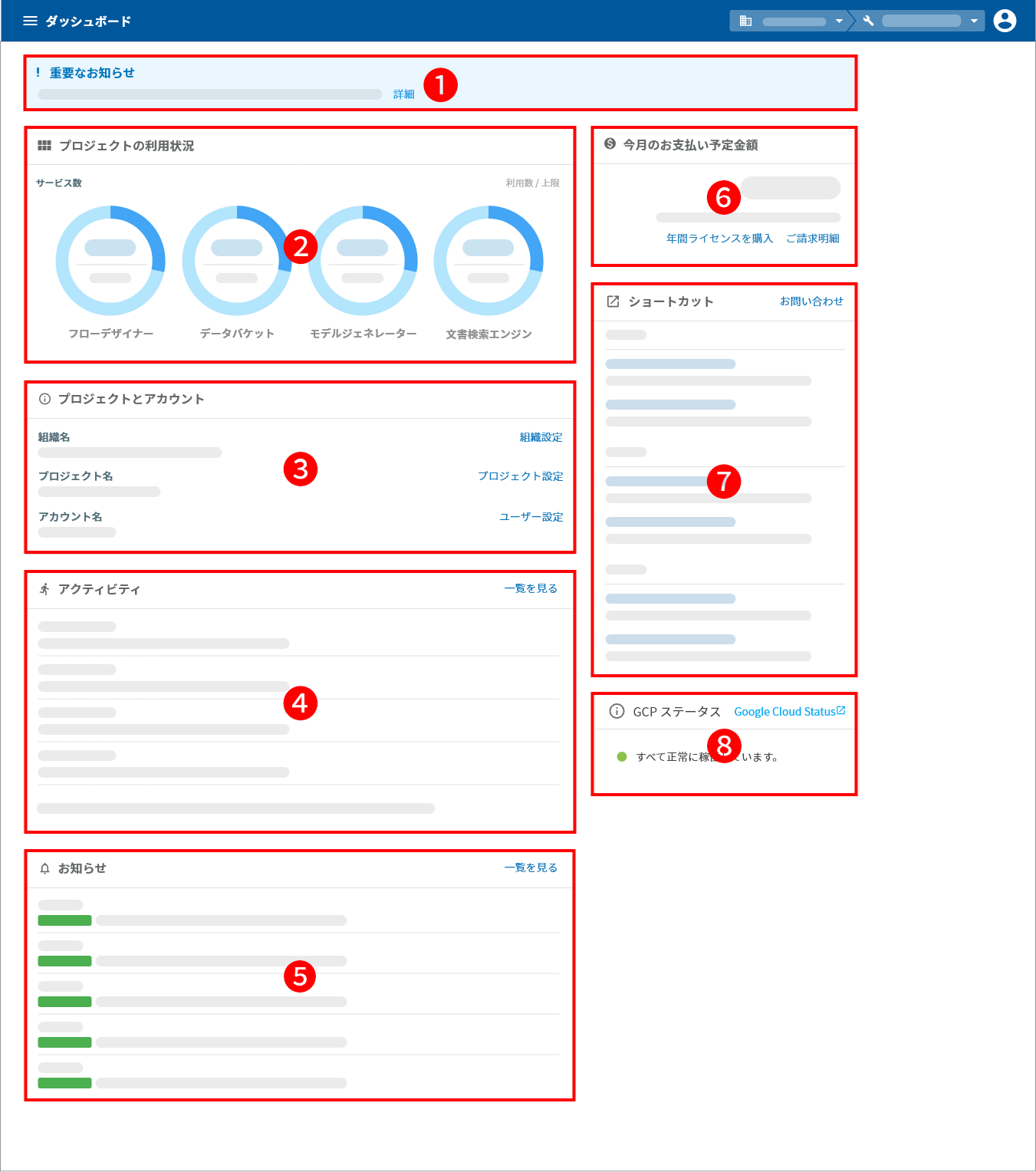Click the データバケット label
Screen dimensions: 1036x1172
(x=237, y=334)
